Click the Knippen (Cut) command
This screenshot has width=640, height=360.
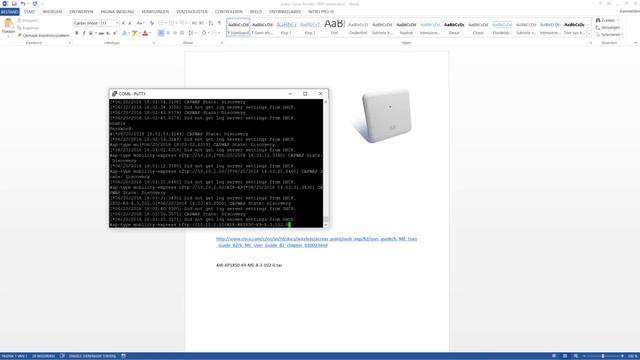[x=27, y=20]
